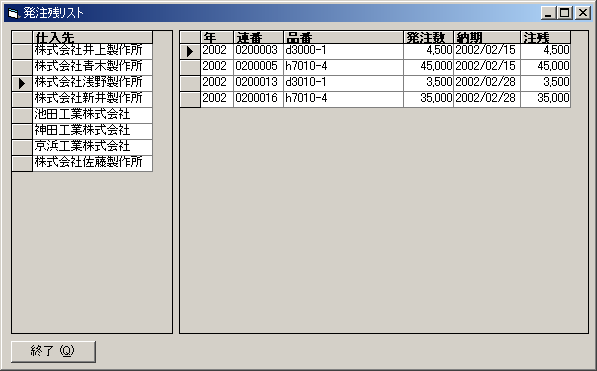The height and width of the screenshot is (371, 597).
Task: Click the 連番 column header
Action: (x=258, y=37)
